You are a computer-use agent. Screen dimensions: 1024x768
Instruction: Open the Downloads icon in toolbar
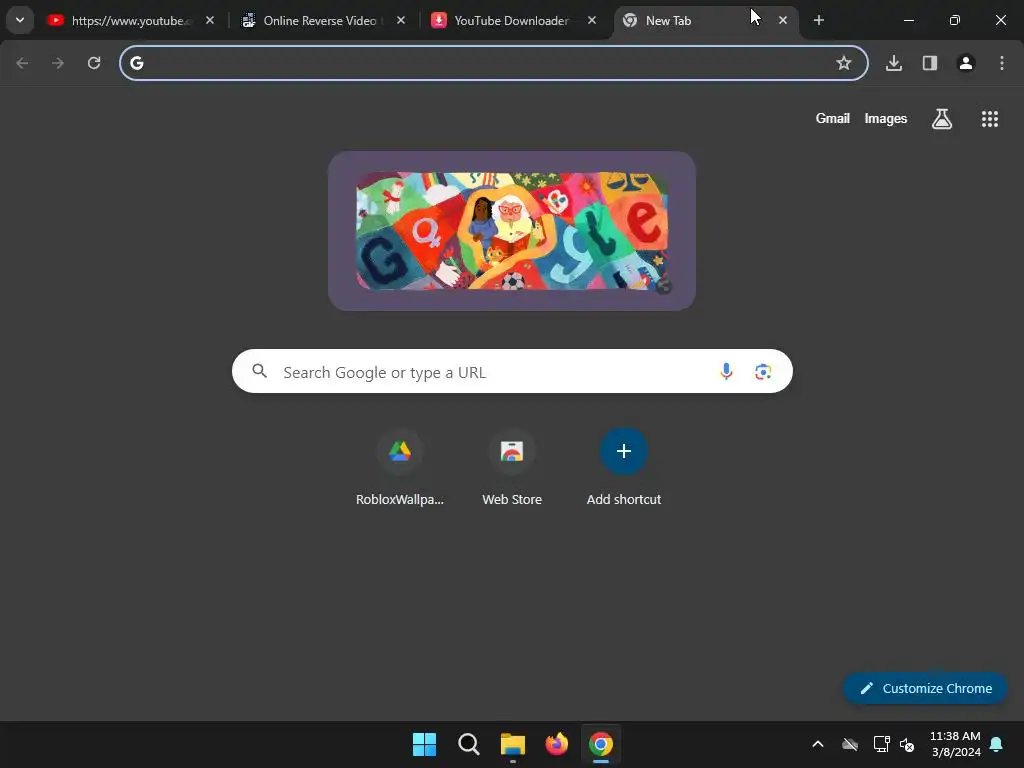894,63
